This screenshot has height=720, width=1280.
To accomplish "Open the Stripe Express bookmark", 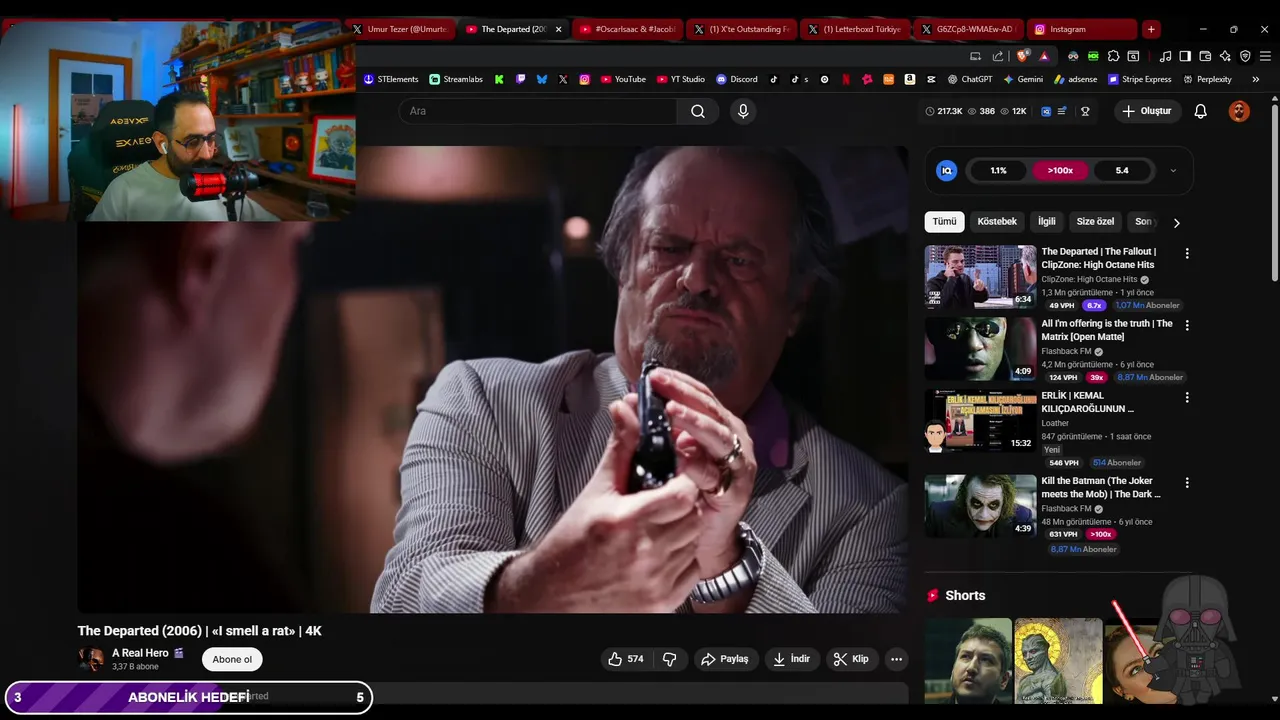I will pos(1139,79).
